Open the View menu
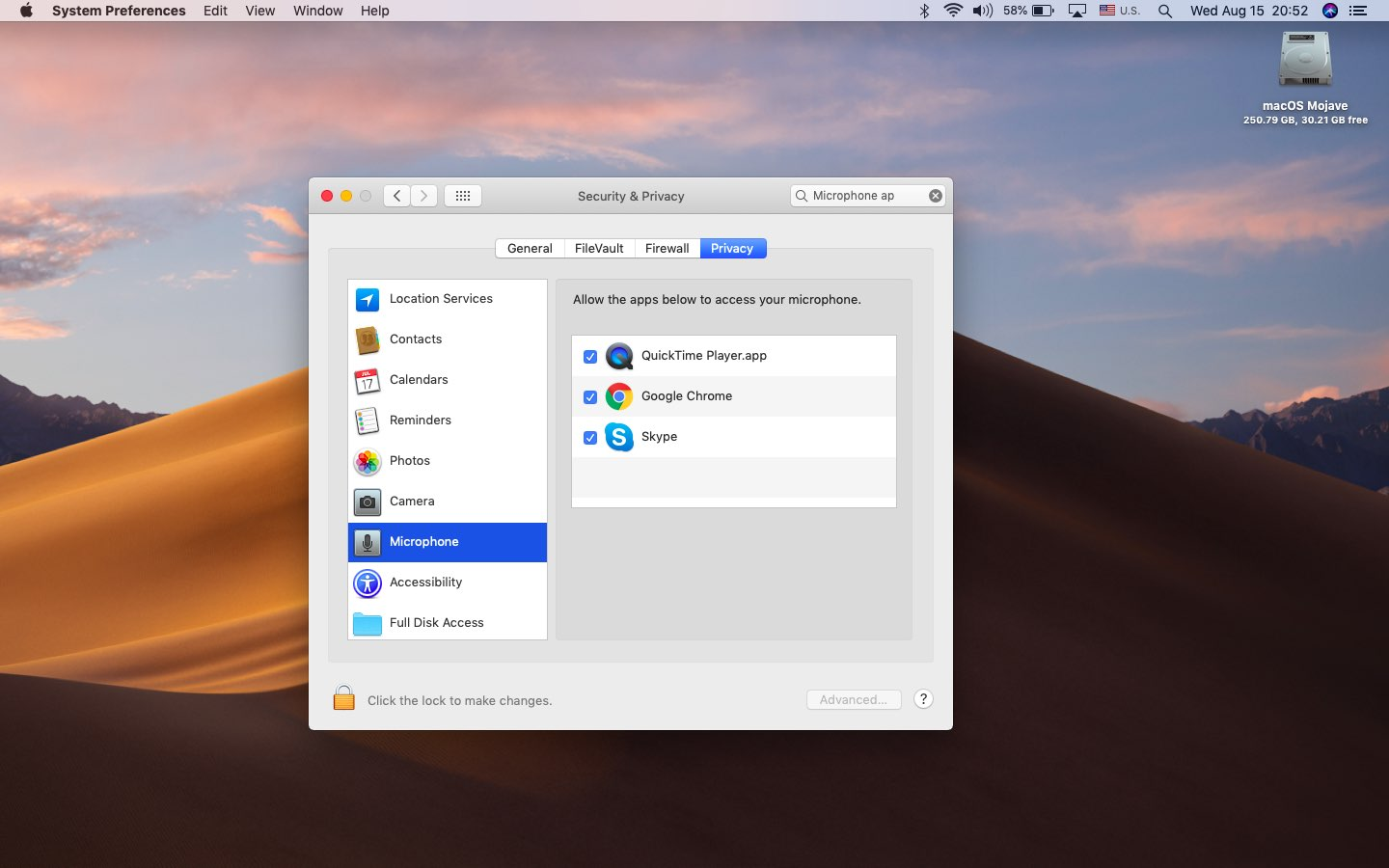 259,11
